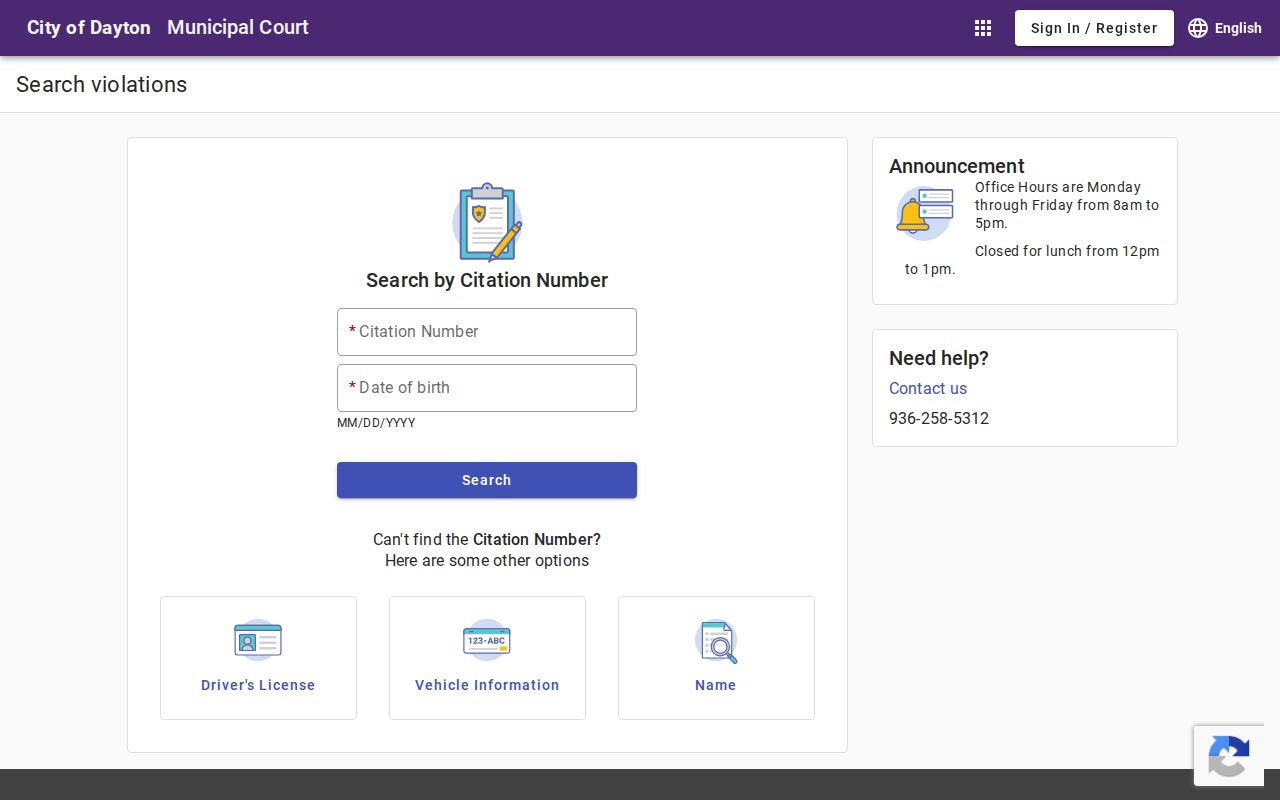
Task: Click the Office Hours announcement text
Action: pyautogui.click(x=1067, y=205)
